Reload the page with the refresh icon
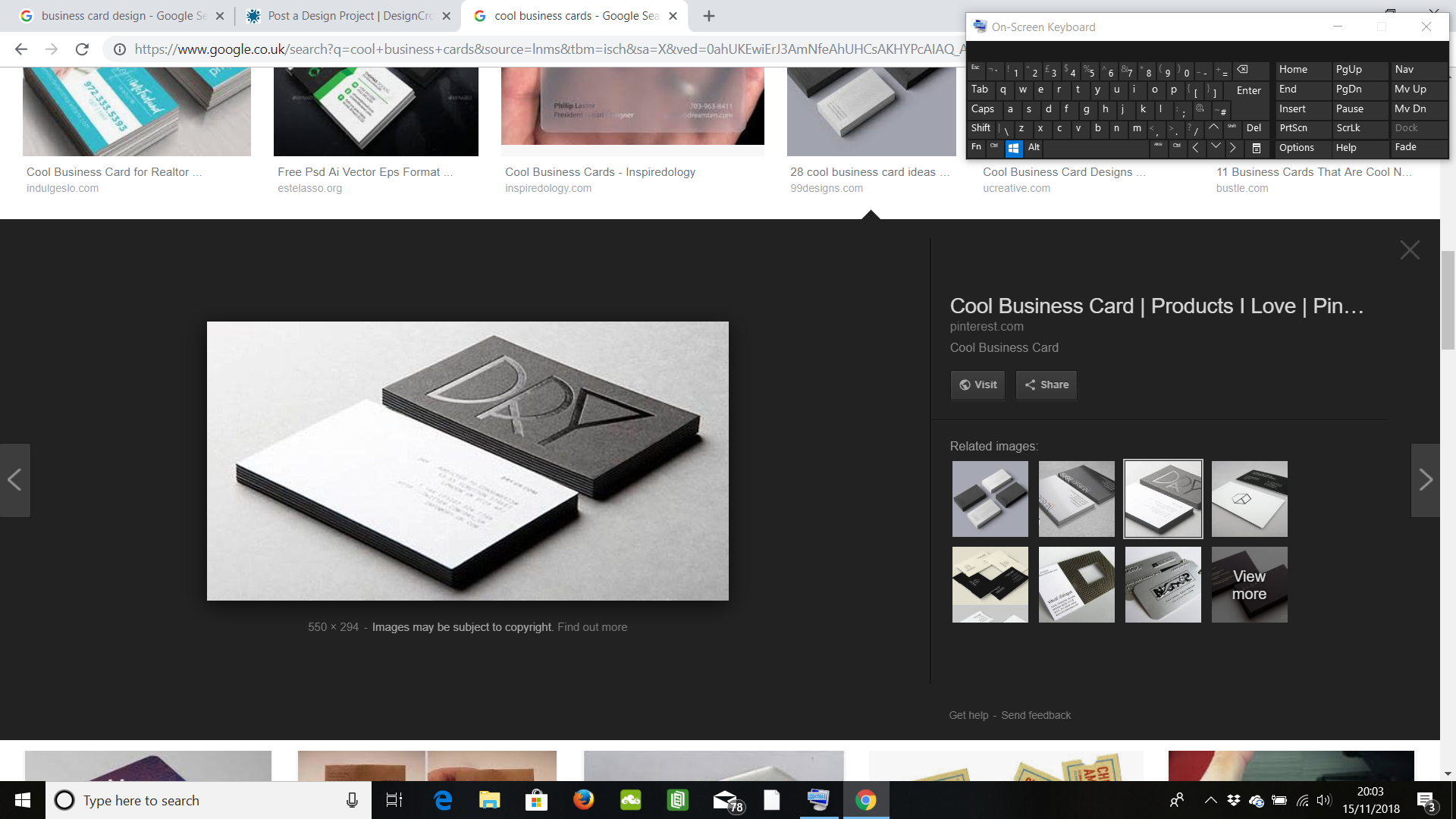 tap(82, 49)
